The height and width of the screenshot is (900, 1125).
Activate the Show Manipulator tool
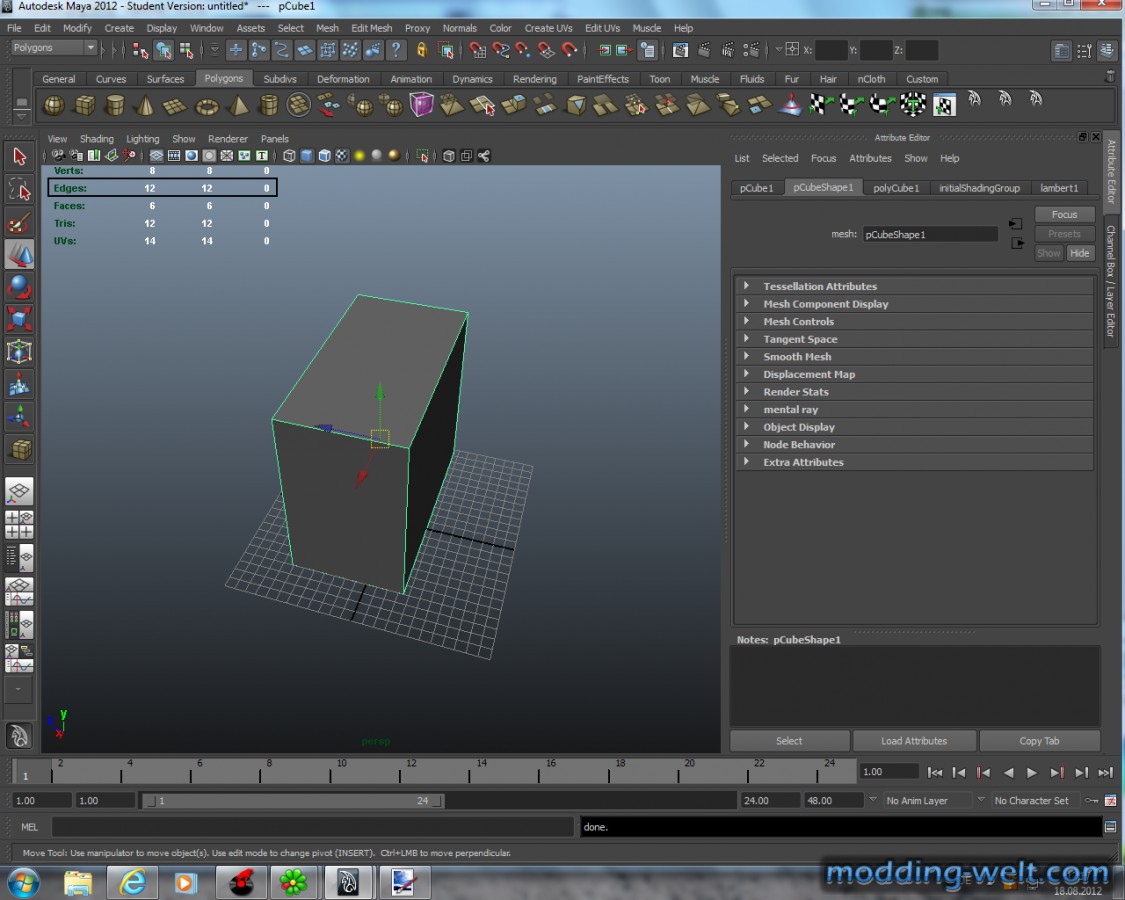19,417
